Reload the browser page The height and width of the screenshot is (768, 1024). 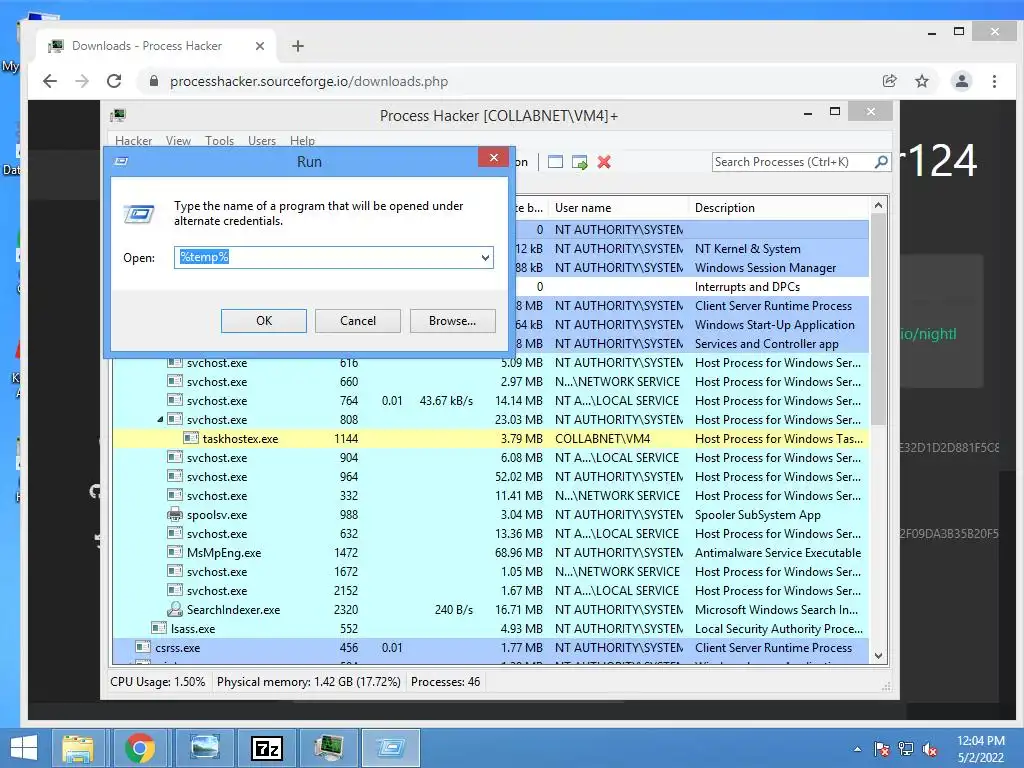tap(114, 81)
